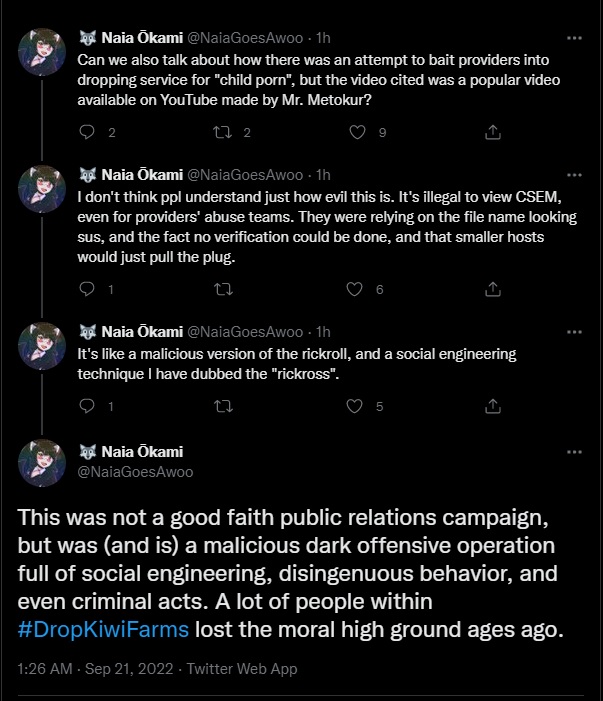
Task: Share the tweet about smaller hosts
Action: [x=492, y=289]
